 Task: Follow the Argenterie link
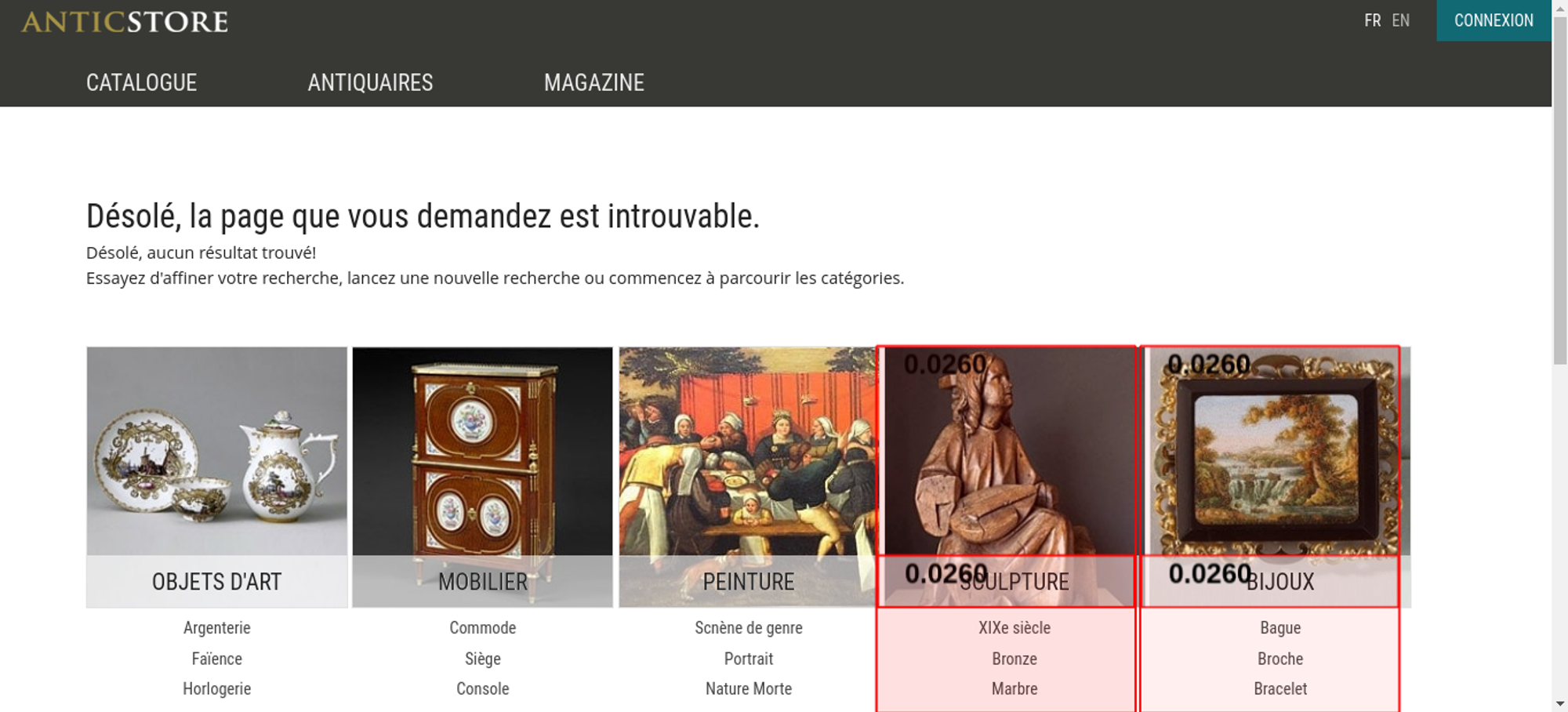[x=217, y=627]
